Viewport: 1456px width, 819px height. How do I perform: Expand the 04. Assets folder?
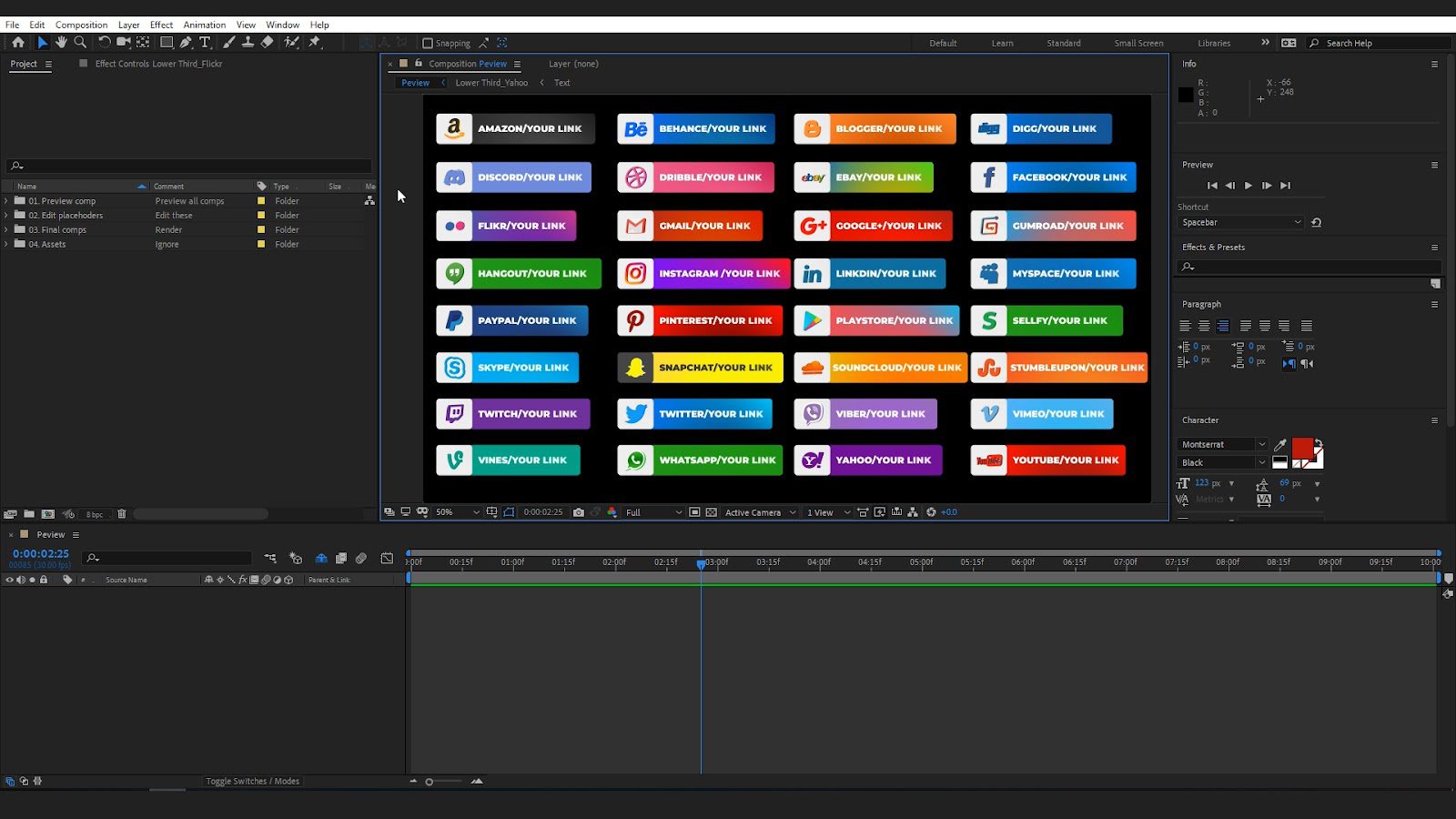[6, 245]
